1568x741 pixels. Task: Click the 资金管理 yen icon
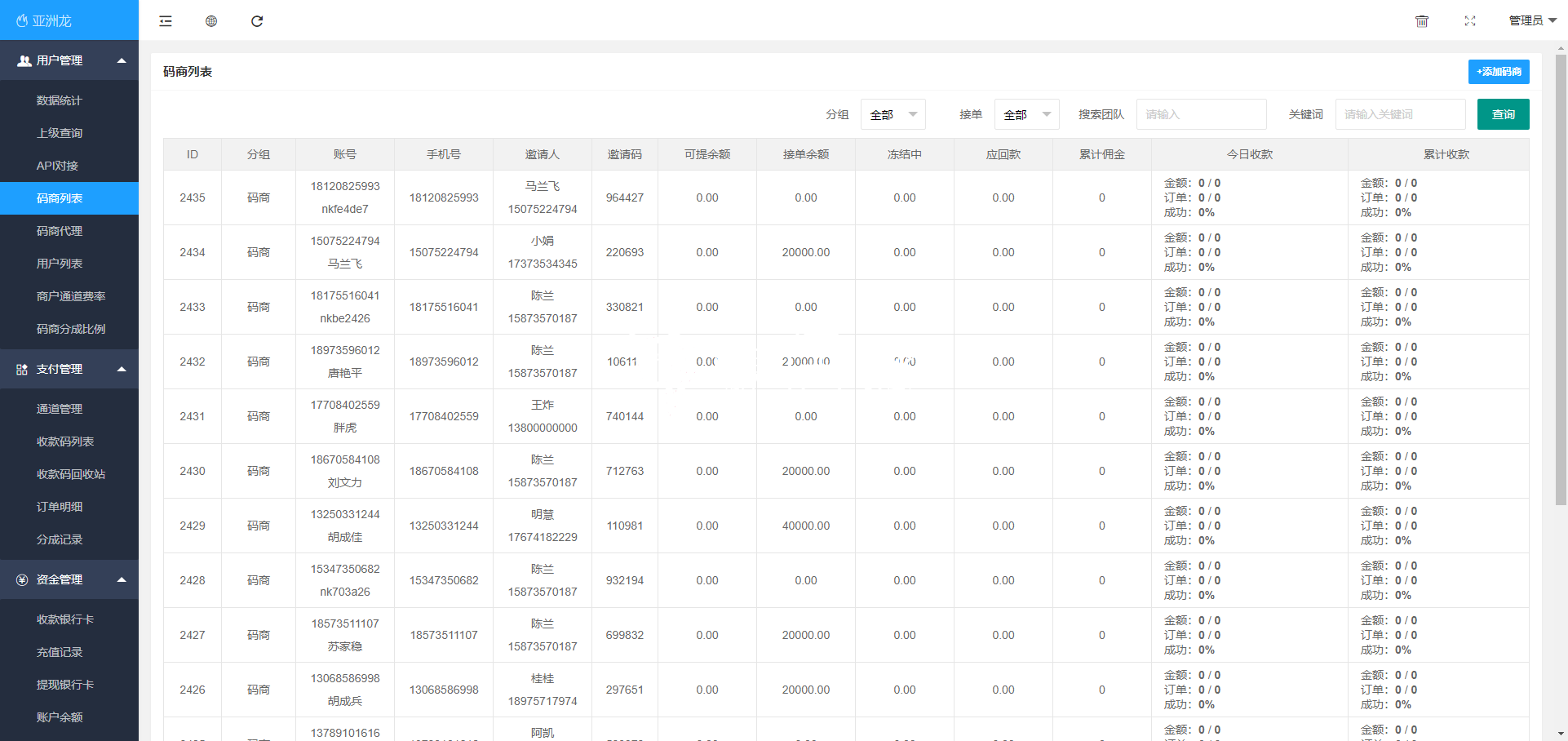tap(22, 579)
